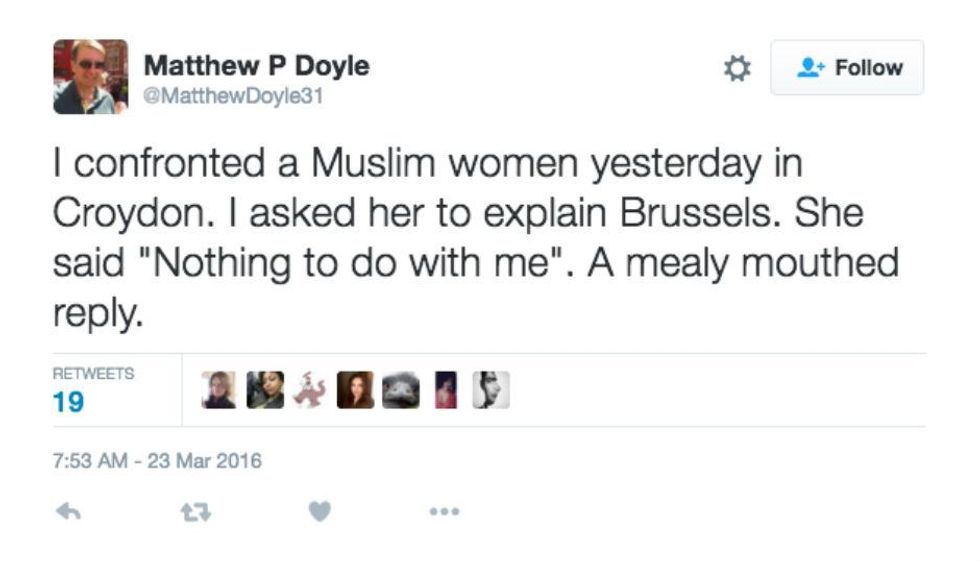
Task: Click the Matthew P Doyle display name
Action: point(256,66)
